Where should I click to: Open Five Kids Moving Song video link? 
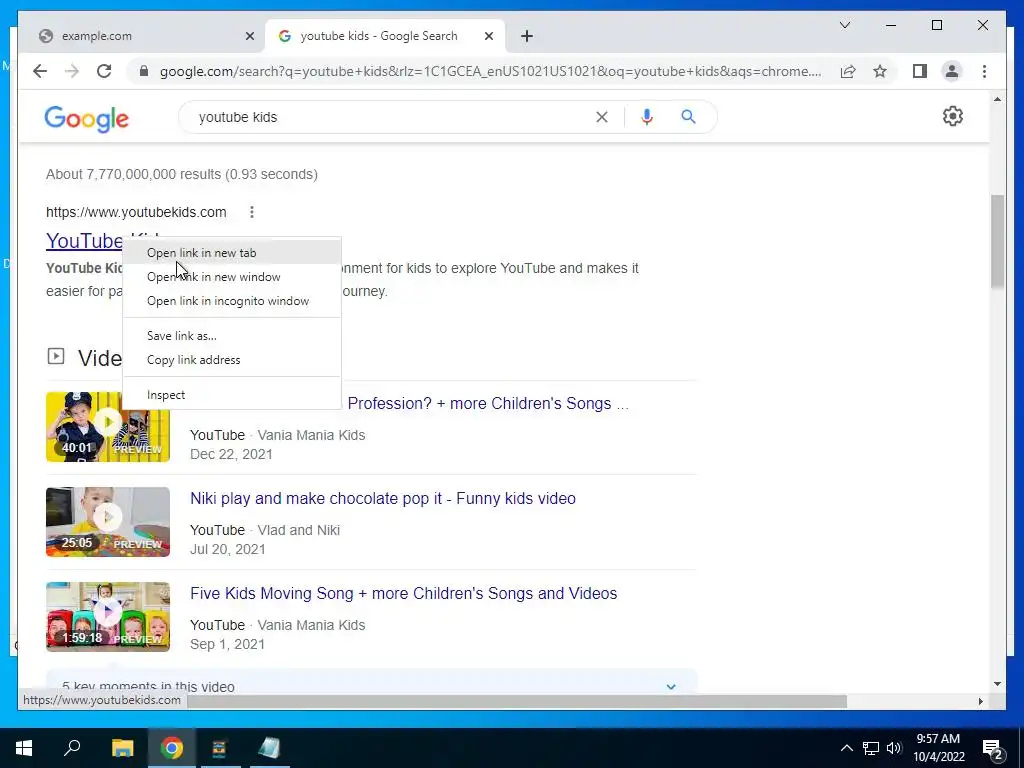(404, 593)
